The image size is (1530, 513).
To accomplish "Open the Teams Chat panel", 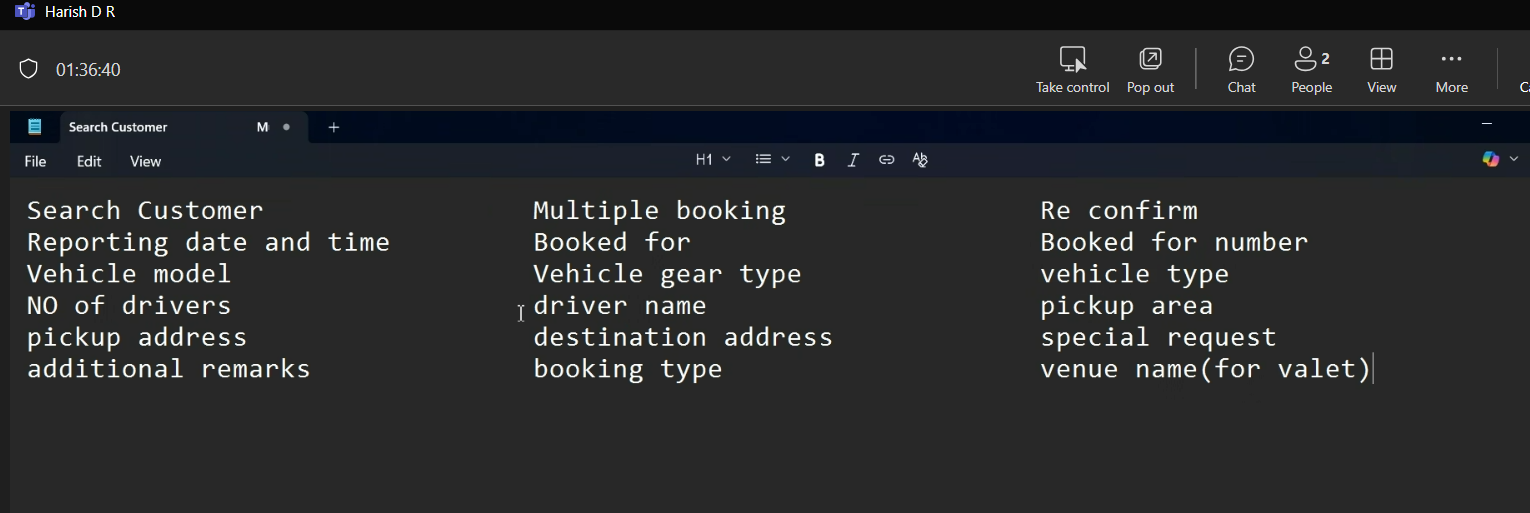I will 1241,69.
